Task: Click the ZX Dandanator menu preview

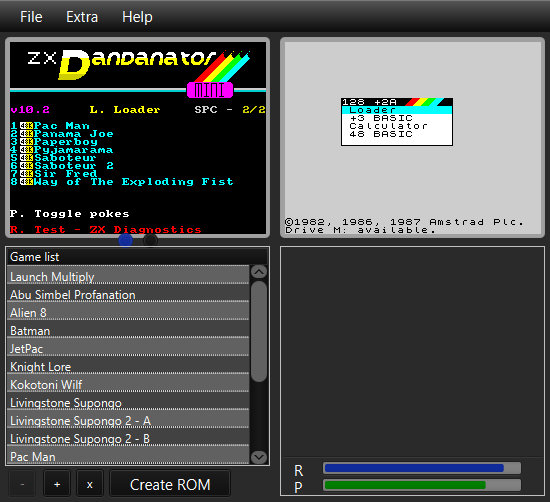Action: click(138, 138)
